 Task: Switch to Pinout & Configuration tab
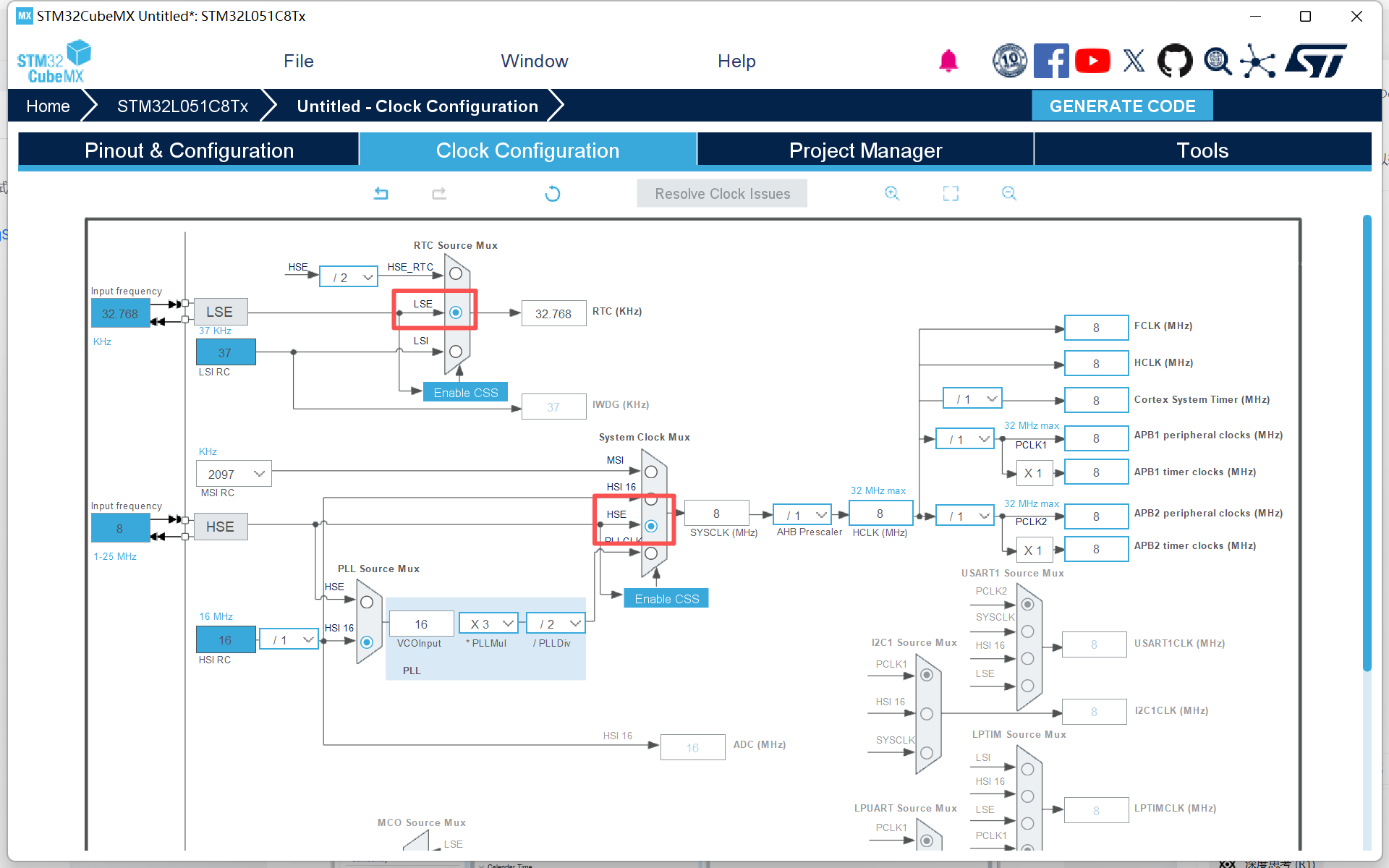[x=189, y=150]
